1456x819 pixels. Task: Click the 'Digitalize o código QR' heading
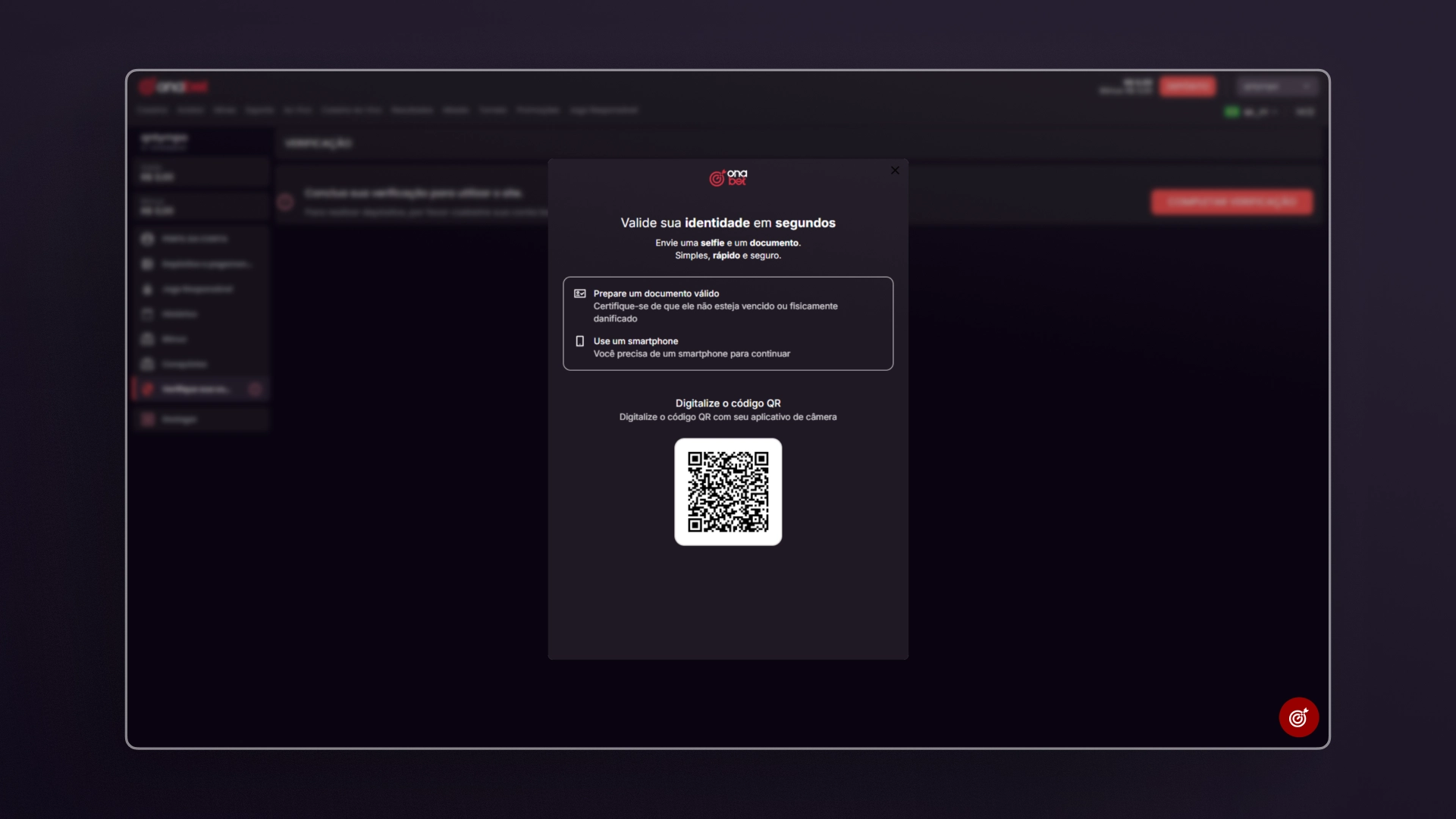pos(728,403)
